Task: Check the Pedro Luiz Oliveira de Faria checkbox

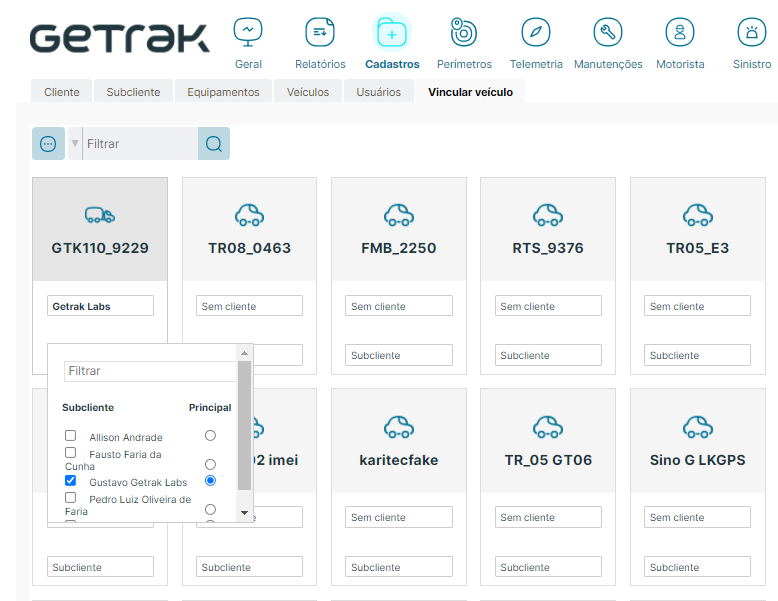Action: tap(70, 497)
